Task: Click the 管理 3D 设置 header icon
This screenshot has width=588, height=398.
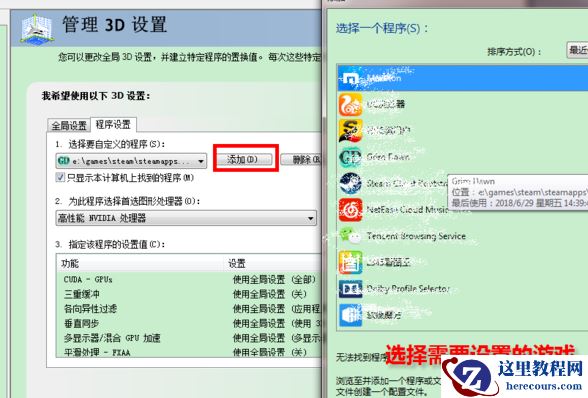Action: 36,29
